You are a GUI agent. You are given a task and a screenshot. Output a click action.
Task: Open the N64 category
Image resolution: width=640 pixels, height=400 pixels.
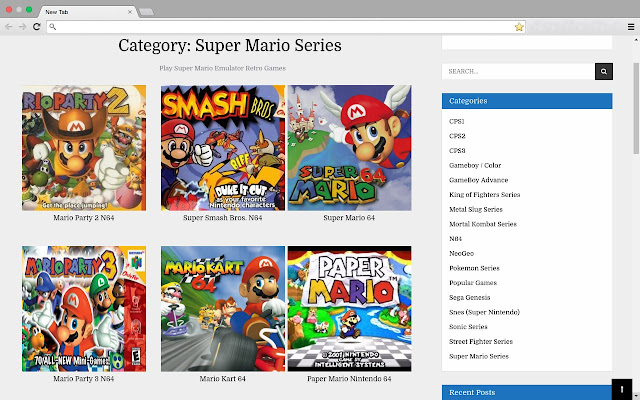click(x=456, y=239)
